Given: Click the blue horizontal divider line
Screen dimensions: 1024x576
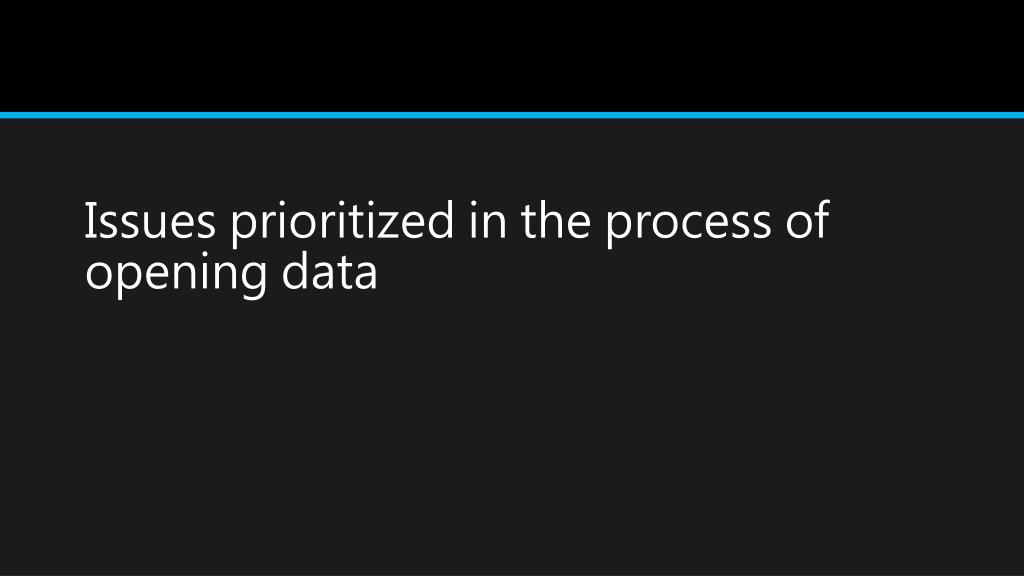Looking at the screenshot, I should pos(512,116).
